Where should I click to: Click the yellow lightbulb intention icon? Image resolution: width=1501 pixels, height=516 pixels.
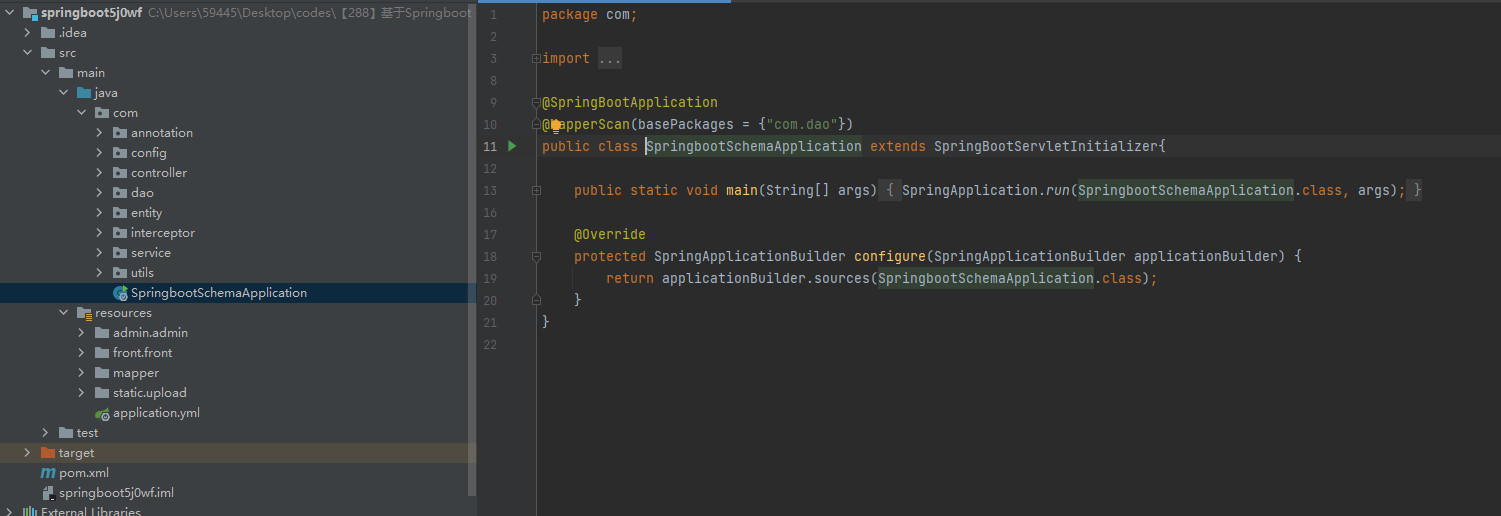[x=555, y=125]
